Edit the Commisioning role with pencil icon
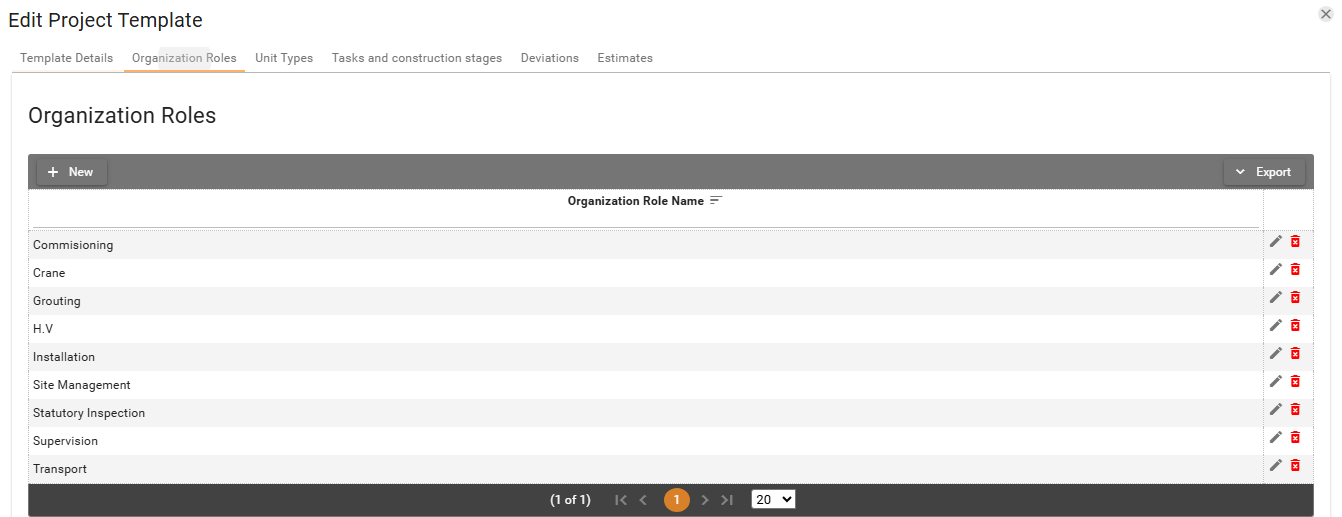This screenshot has width=1342, height=517. [x=1275, y=241]
